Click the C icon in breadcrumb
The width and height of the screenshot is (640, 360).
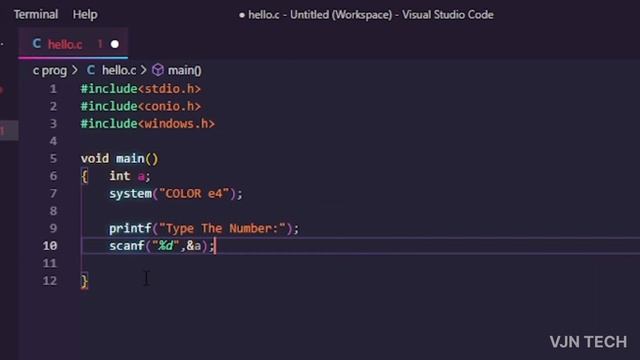91,70
